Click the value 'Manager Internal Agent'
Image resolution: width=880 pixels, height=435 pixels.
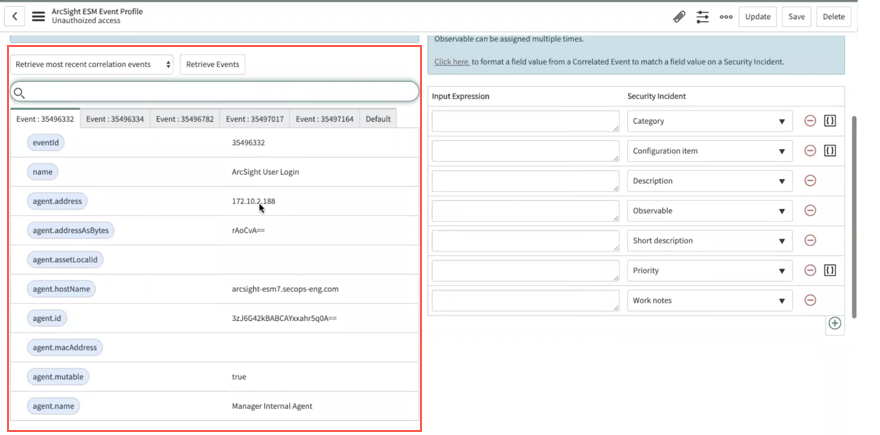pos(272,406)
